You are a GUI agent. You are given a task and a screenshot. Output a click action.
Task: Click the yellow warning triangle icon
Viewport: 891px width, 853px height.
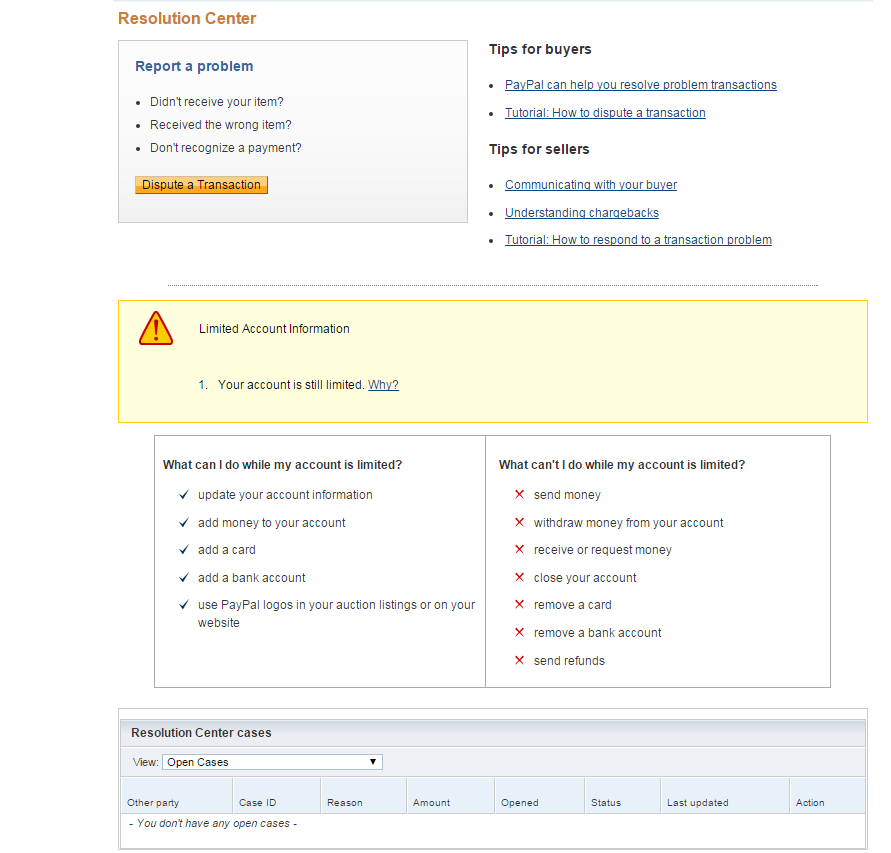click(x=156, y=329)
